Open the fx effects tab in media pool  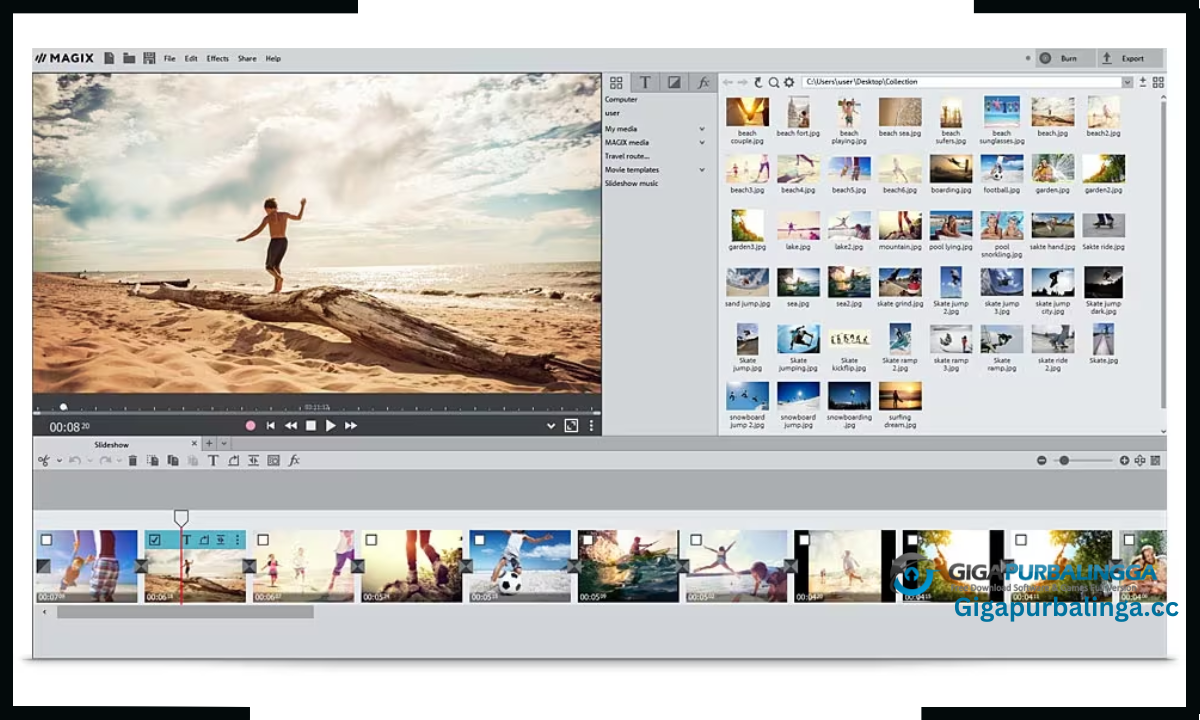click(x=703, y=83)
